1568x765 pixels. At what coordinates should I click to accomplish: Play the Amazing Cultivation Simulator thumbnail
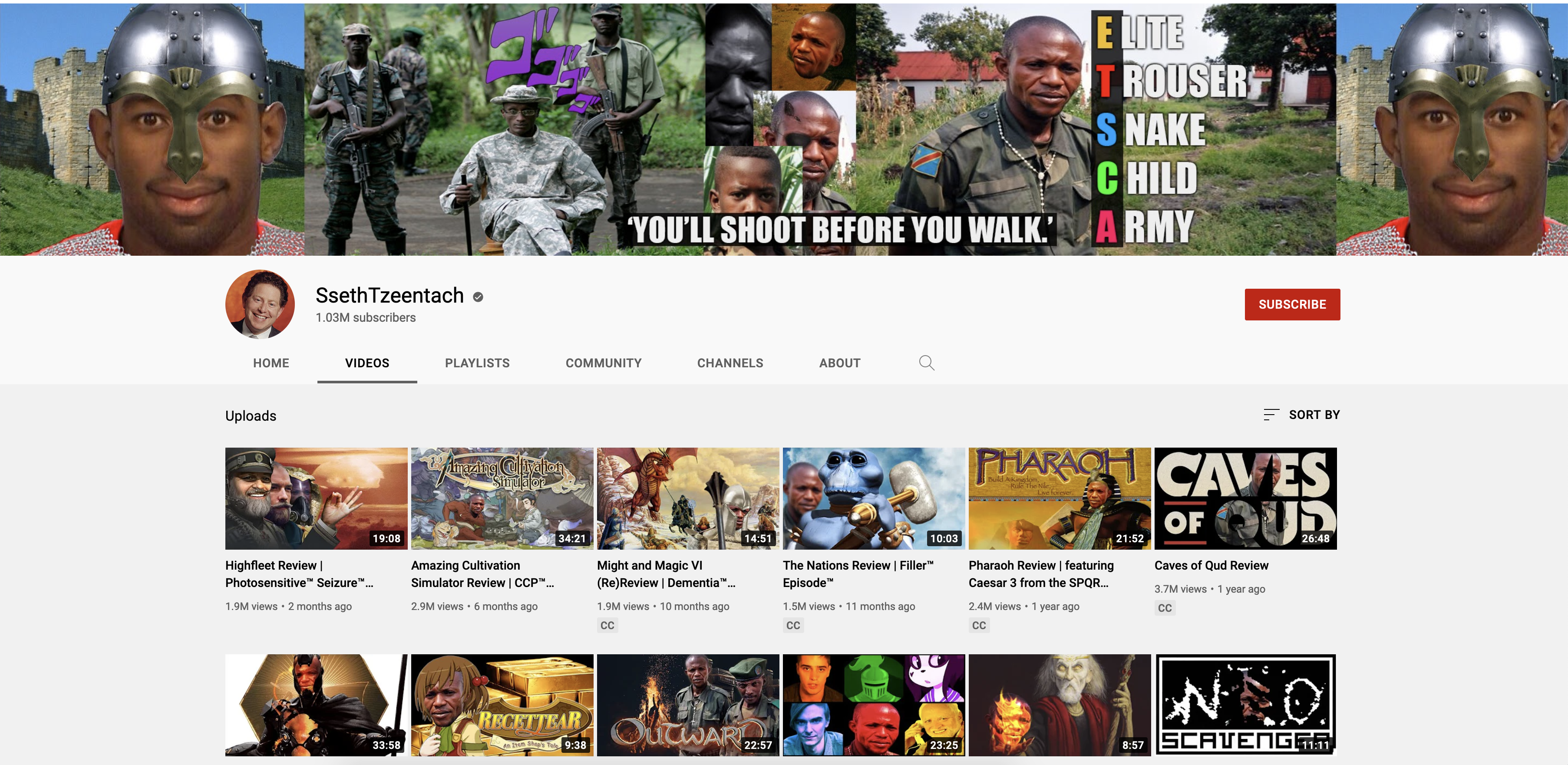502,498
